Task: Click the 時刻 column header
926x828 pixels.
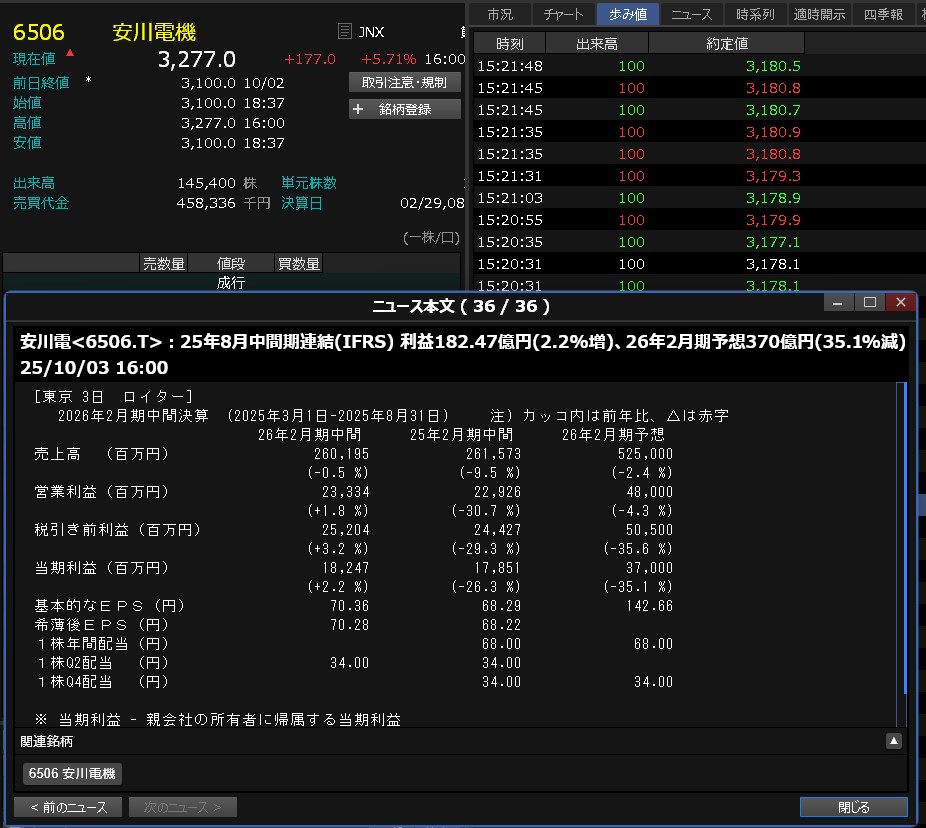Action: 509,43
